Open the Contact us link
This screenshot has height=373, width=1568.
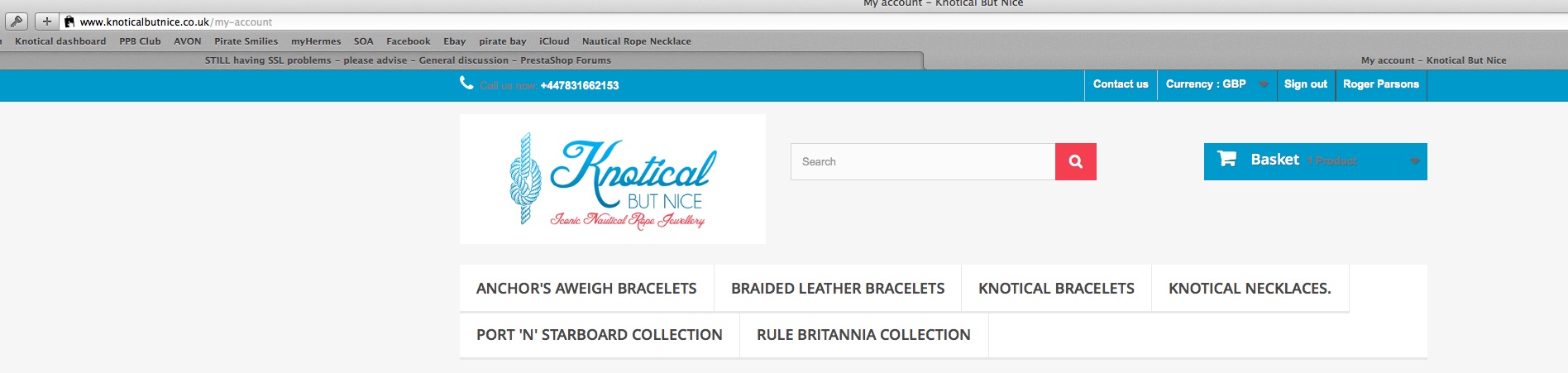1121,84
